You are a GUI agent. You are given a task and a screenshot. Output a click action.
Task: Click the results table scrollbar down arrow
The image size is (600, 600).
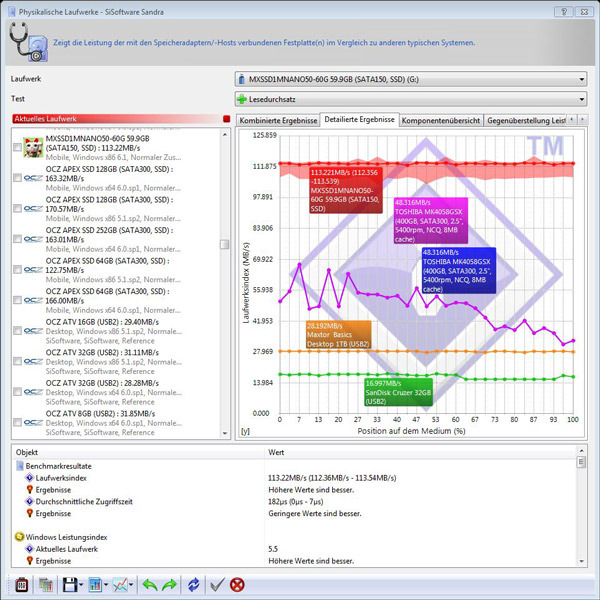point(581,561)
